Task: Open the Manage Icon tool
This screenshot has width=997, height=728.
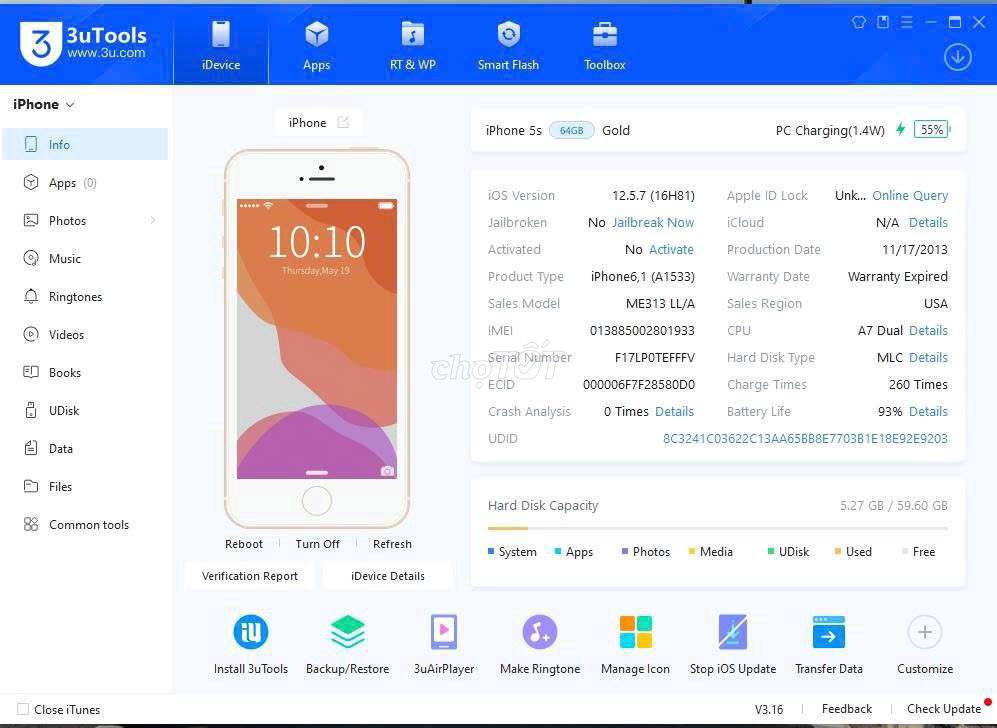Action: click(635, 640)
